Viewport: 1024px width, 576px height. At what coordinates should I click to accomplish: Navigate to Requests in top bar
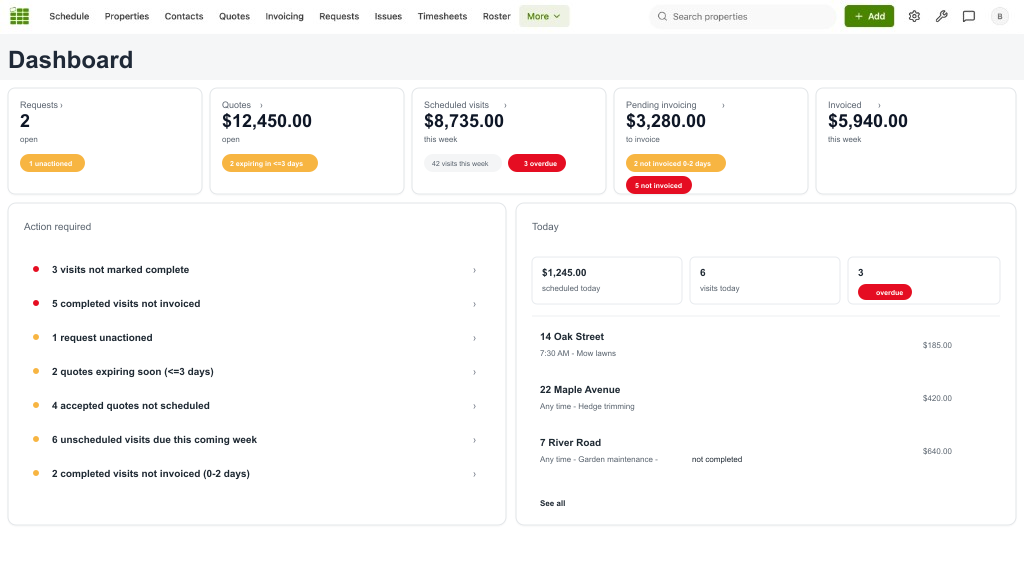(339, 16)
